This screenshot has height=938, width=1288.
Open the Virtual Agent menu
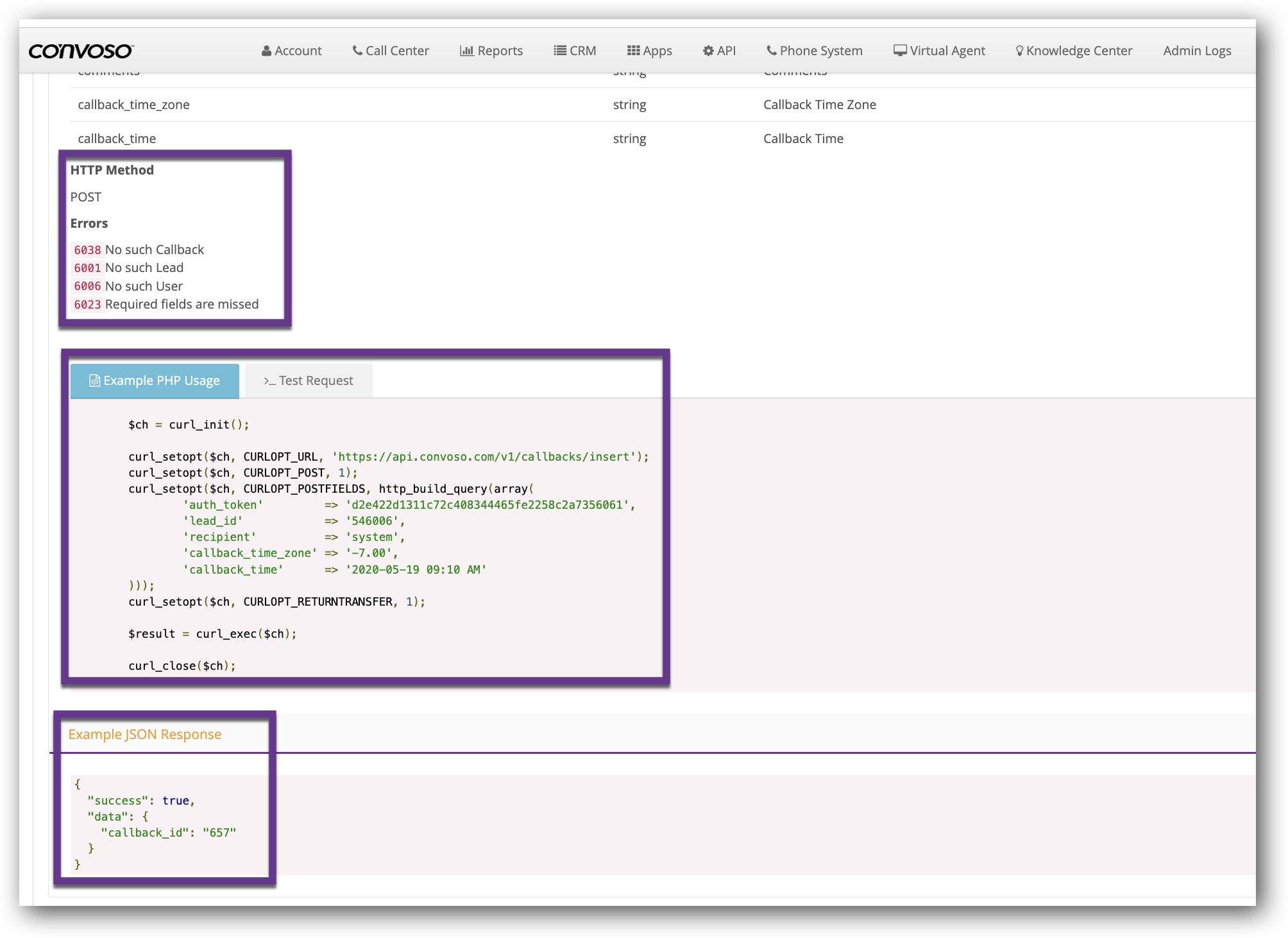(939, 51)
